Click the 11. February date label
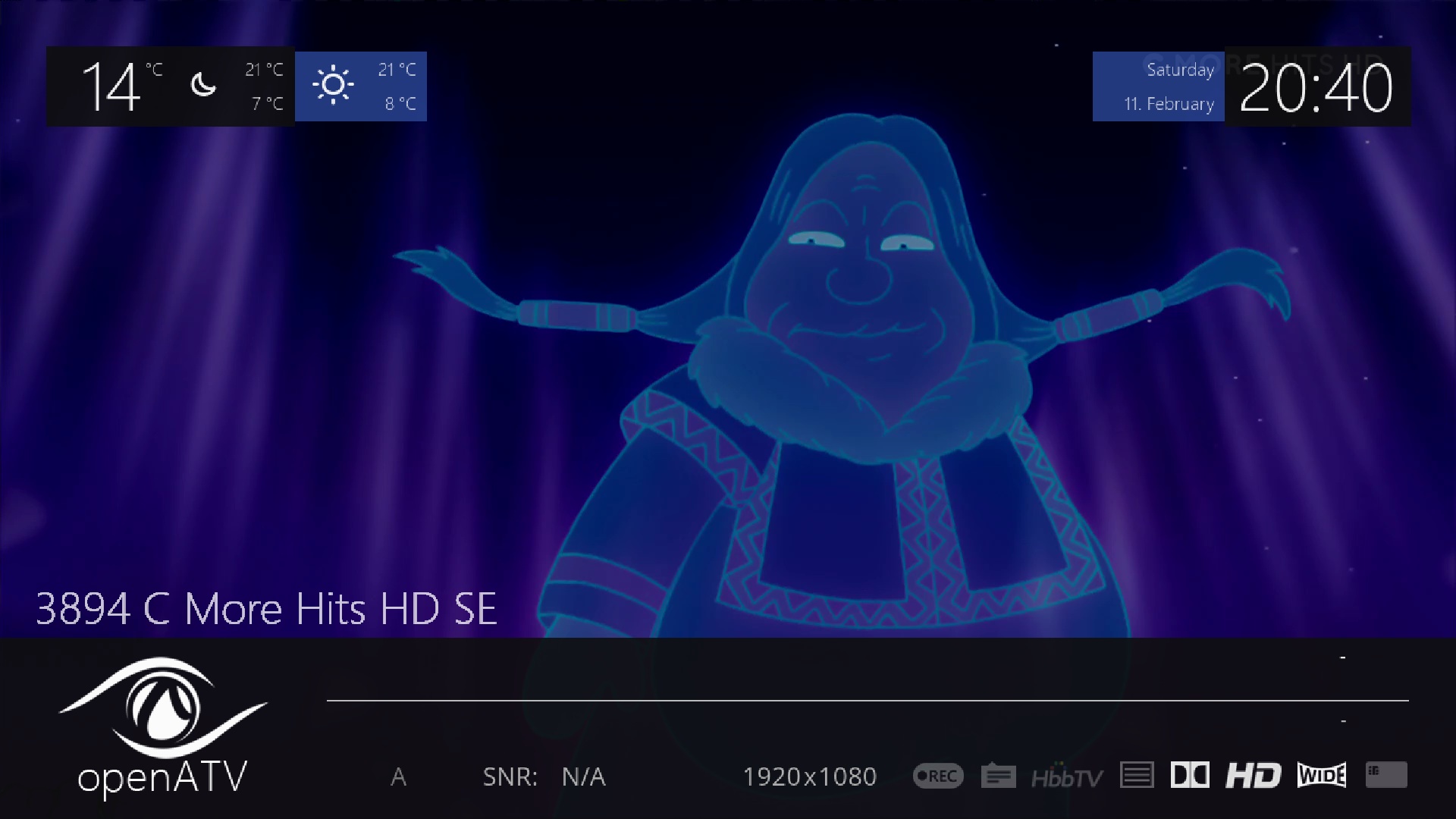 click(1169, 104)
